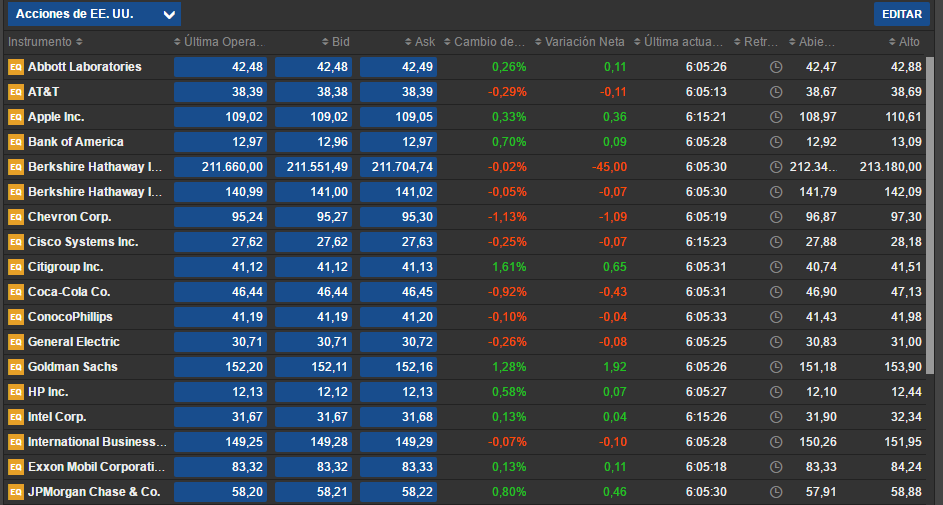Click the EQ icon beside JPMorgan Chase & Co.
The image size is (943, 505).
pyautogui.click(x=16, y=492)
